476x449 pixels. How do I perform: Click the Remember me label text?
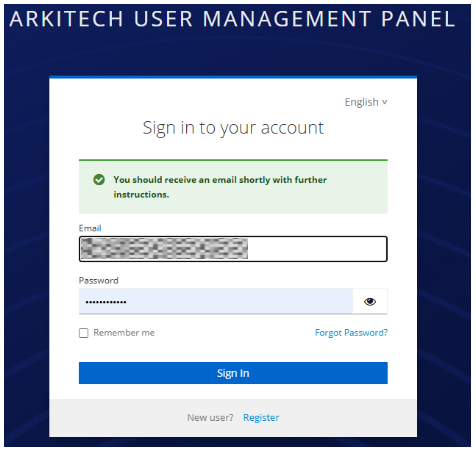coord(124,333)
